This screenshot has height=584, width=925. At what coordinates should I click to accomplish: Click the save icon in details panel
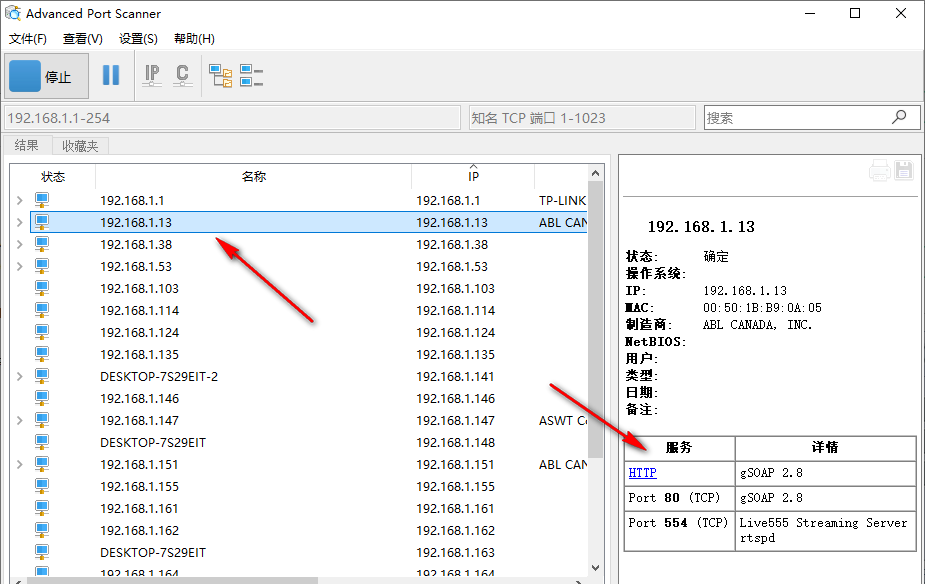[904, 170]
